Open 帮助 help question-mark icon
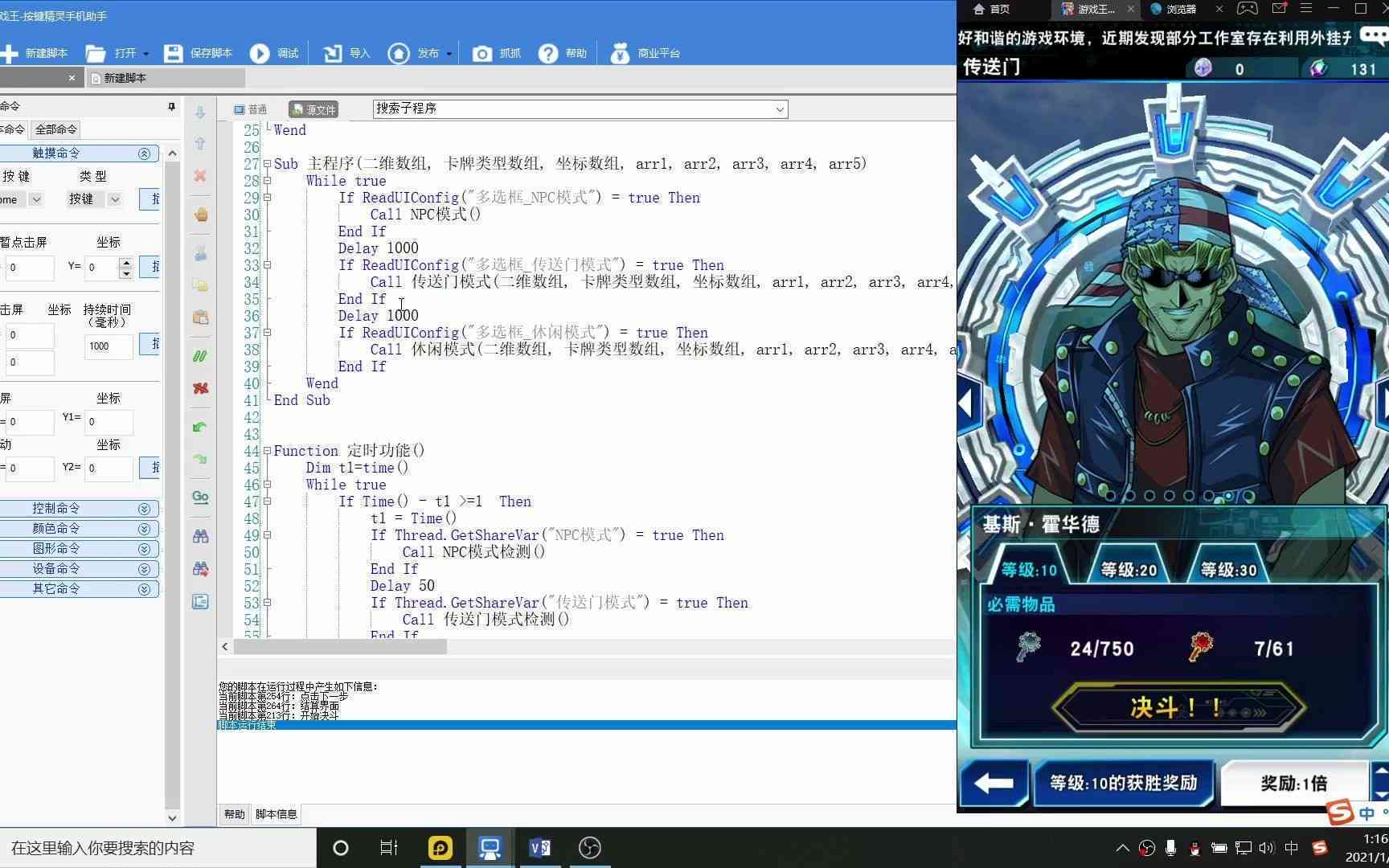 (x=548, y=54)
